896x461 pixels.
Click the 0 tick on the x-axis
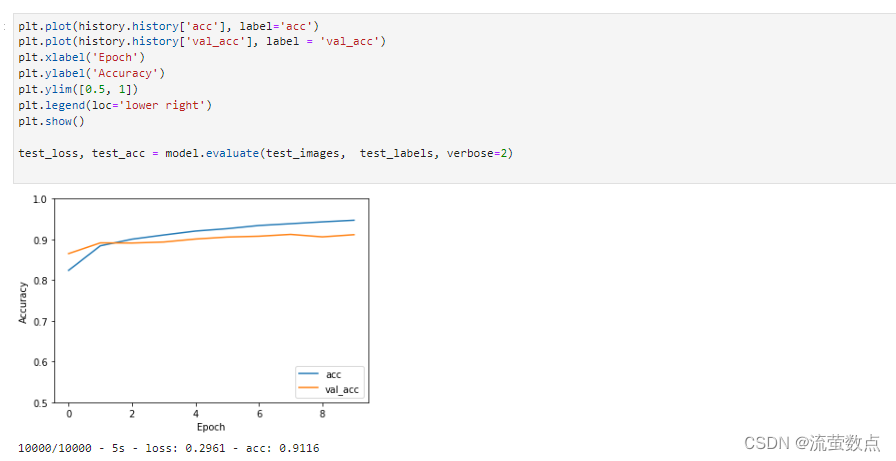tap(69, 412)
